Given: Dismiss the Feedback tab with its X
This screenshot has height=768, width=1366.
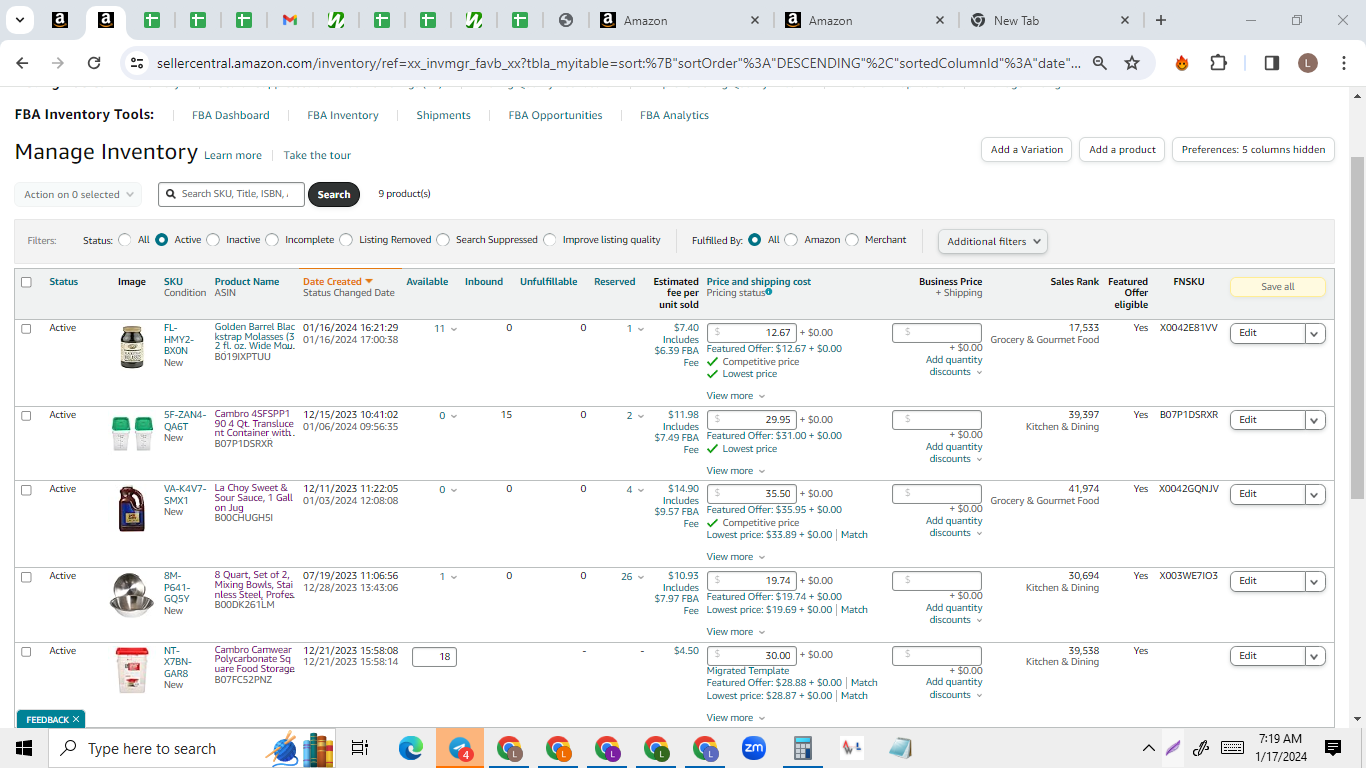Looking at the screenshot, I should coord(76,719).
